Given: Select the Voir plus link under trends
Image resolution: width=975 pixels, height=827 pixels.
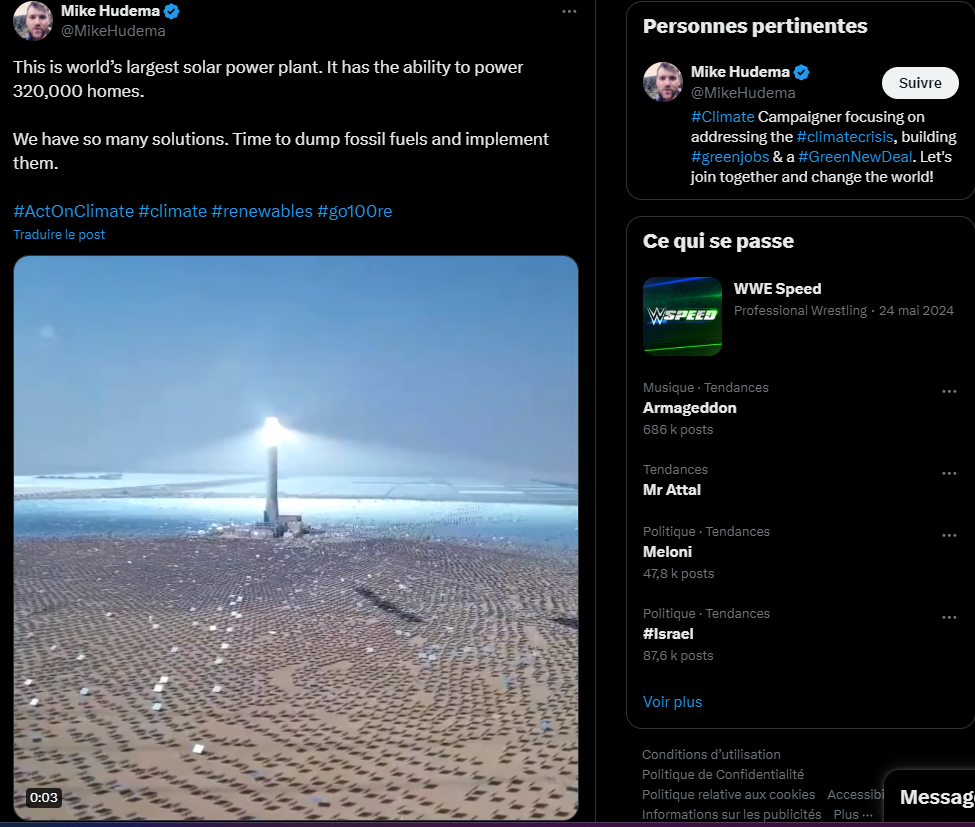Looking at the screenshot, I should (672, 702).
